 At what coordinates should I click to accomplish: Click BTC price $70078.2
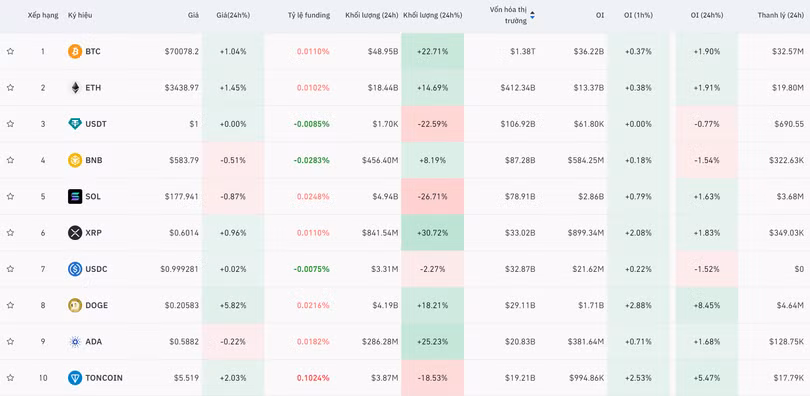tap(182, 52)
